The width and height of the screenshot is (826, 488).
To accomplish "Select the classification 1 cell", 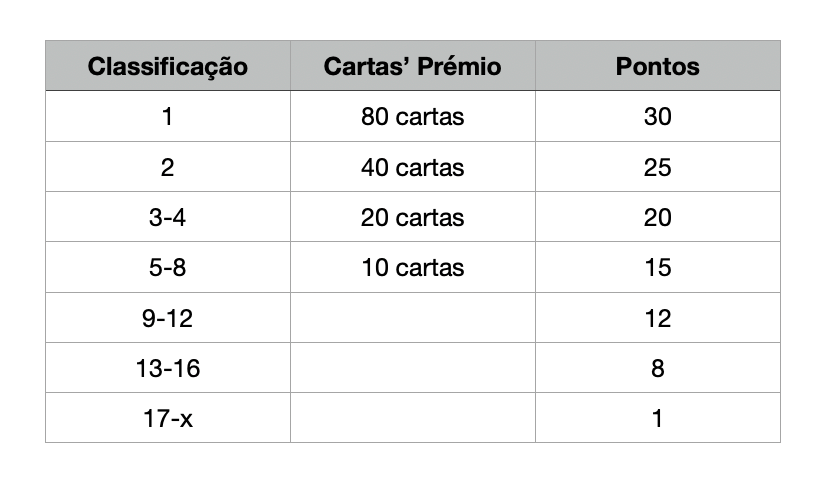I will 167,117.
